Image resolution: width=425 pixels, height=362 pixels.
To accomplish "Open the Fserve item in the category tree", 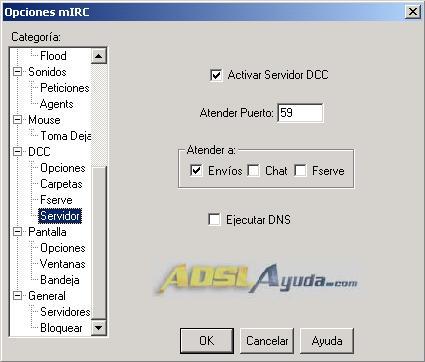I will click(x=56, y=200).
